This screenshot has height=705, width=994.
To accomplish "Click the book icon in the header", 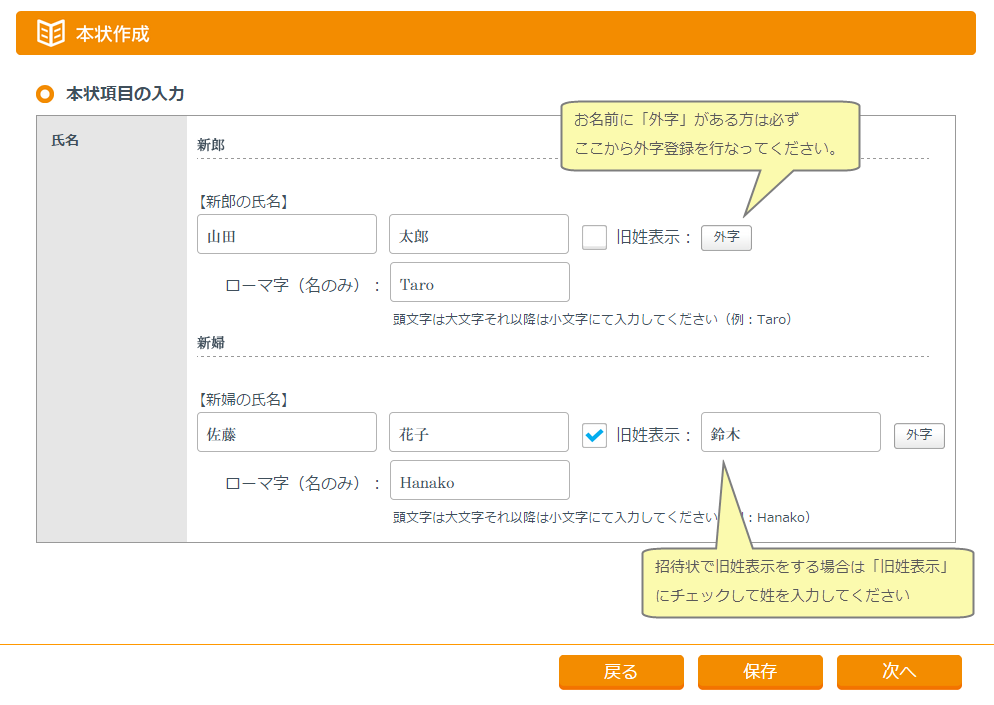I will tap(51, 33).
